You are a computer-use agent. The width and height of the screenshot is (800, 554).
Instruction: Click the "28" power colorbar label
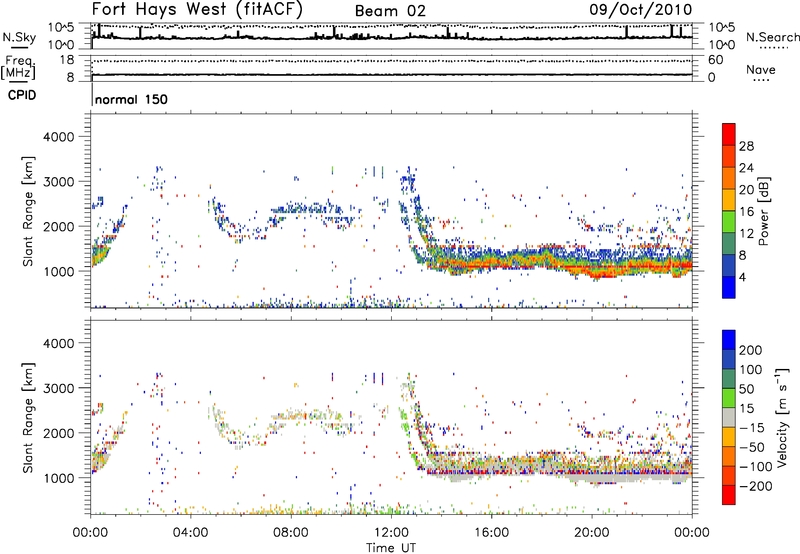click(x=746, y=146)
